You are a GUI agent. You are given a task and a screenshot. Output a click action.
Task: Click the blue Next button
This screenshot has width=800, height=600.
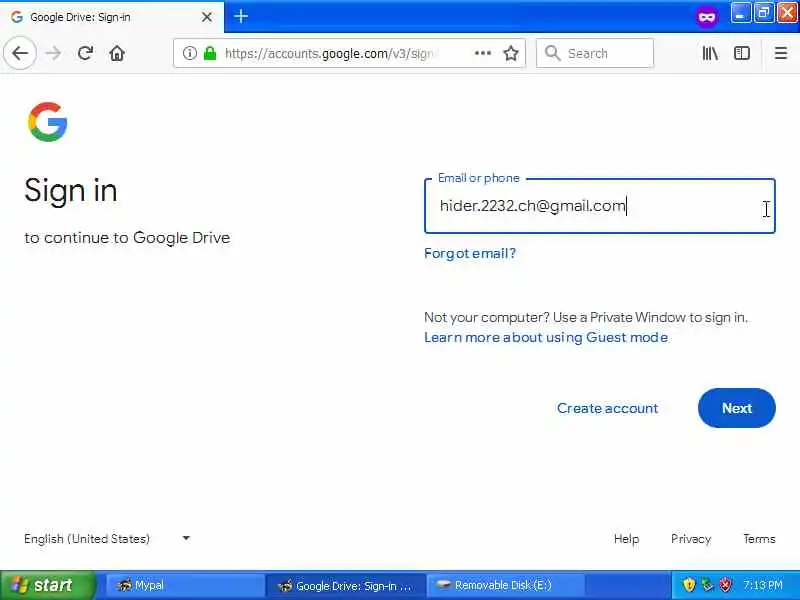point(737,408)
